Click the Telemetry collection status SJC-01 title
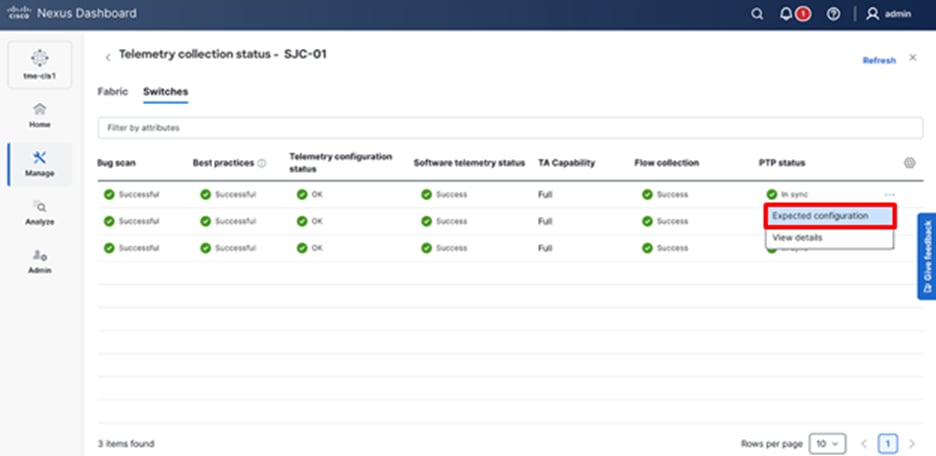Image resolution: width=936 pixels, height=456 pixels. [223, 54]
